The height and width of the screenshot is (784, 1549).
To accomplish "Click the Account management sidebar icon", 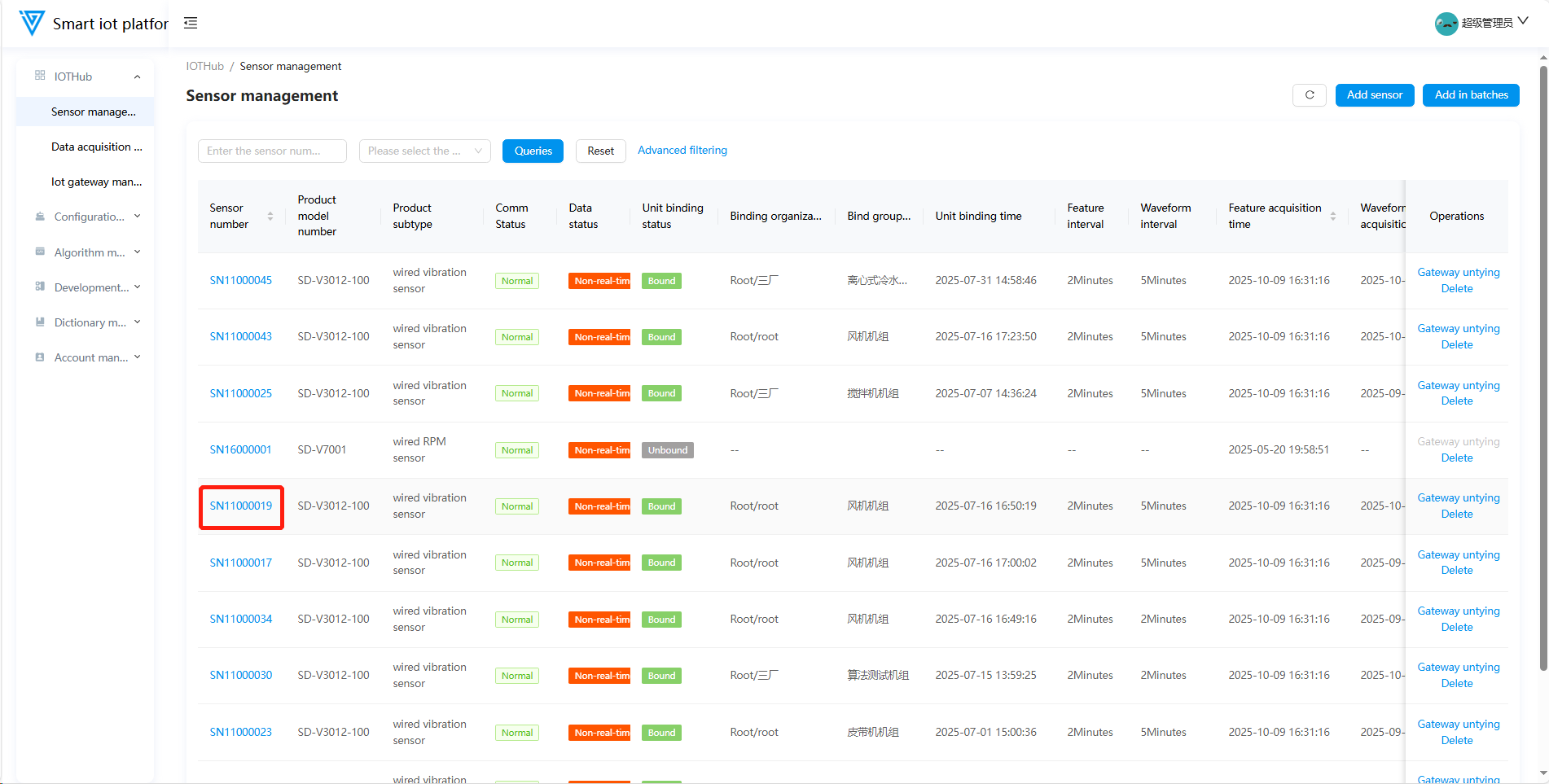I will [40, 357].
